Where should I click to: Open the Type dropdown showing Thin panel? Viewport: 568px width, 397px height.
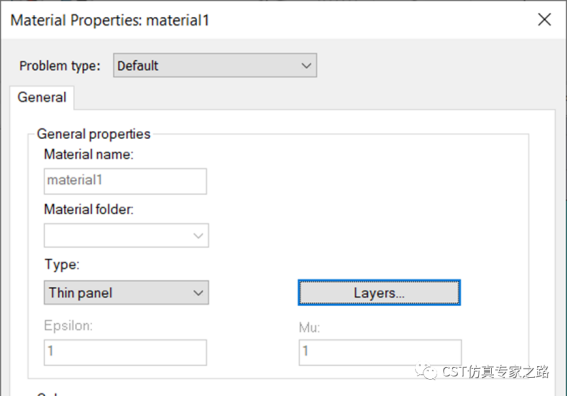tap(126, 292)
